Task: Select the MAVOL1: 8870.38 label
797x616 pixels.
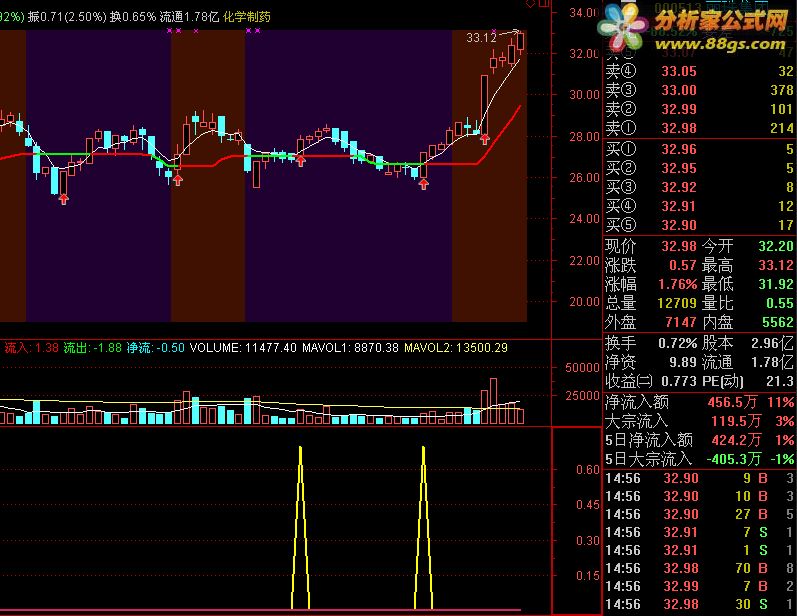Action: point(350,348)
